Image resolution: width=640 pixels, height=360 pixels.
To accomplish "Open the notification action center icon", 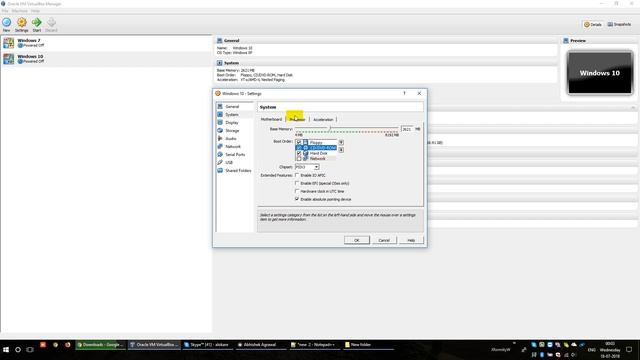I will [629, 349].
